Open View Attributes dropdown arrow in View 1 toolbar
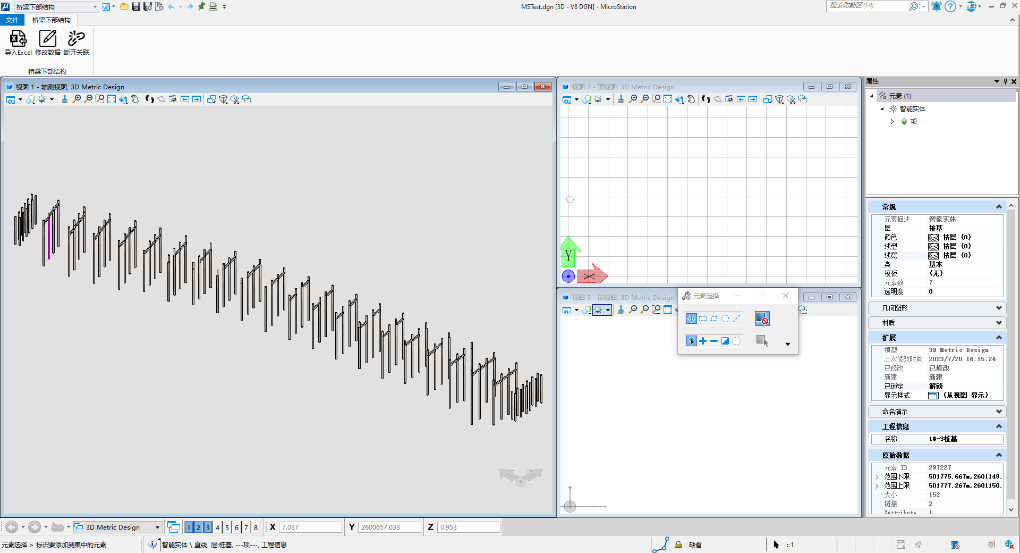The height and width of the screenshot is (553, 1020). 20,100
